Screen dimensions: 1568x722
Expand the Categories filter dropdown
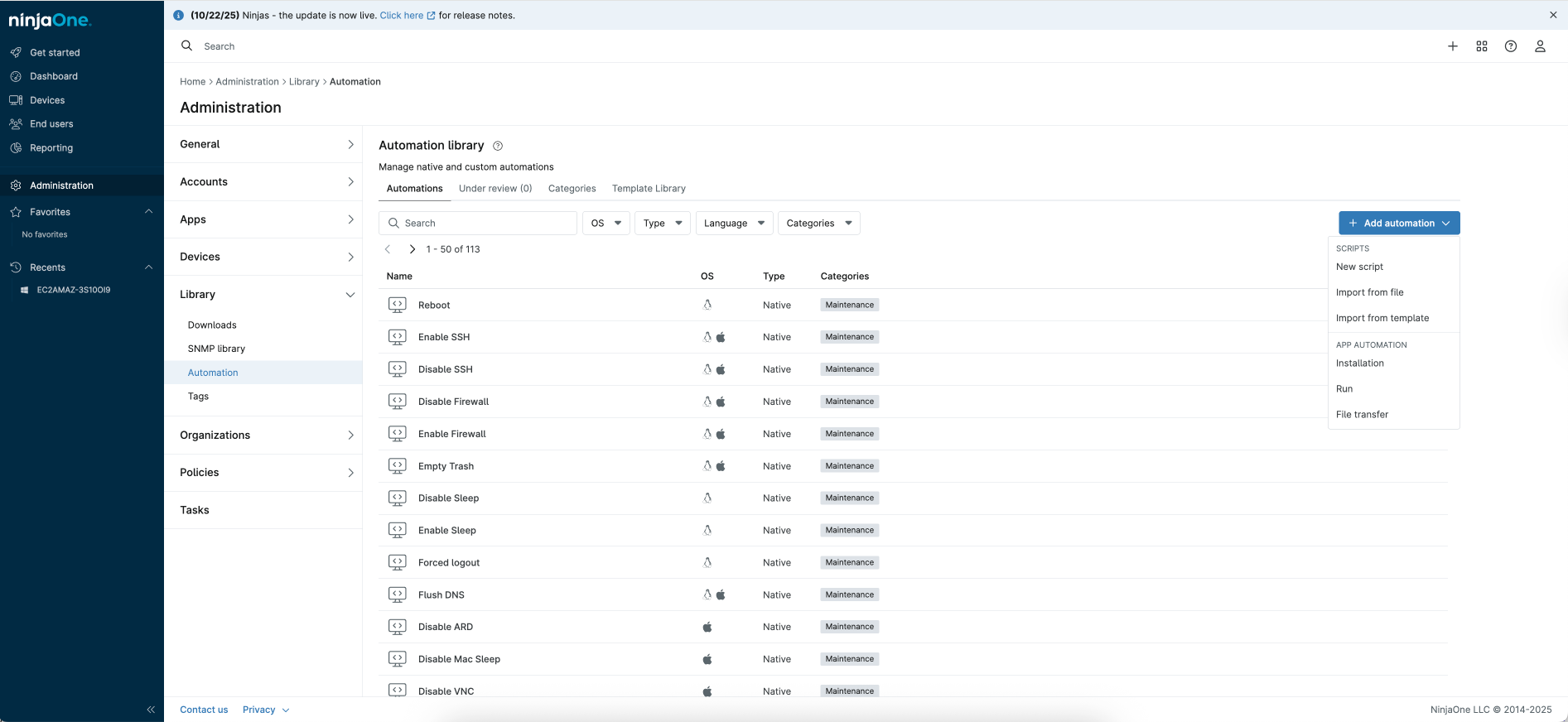point(818,224)
